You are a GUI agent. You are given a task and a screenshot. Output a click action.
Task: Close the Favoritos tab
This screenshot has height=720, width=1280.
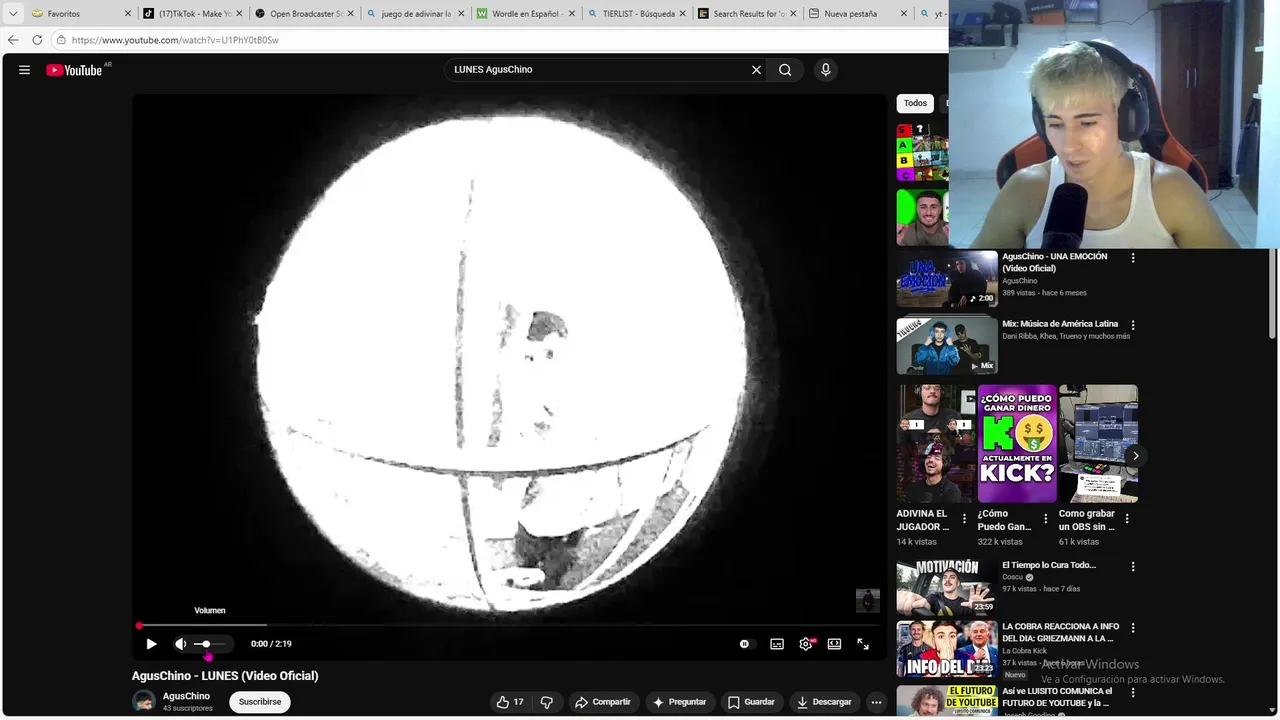point(128,14)
